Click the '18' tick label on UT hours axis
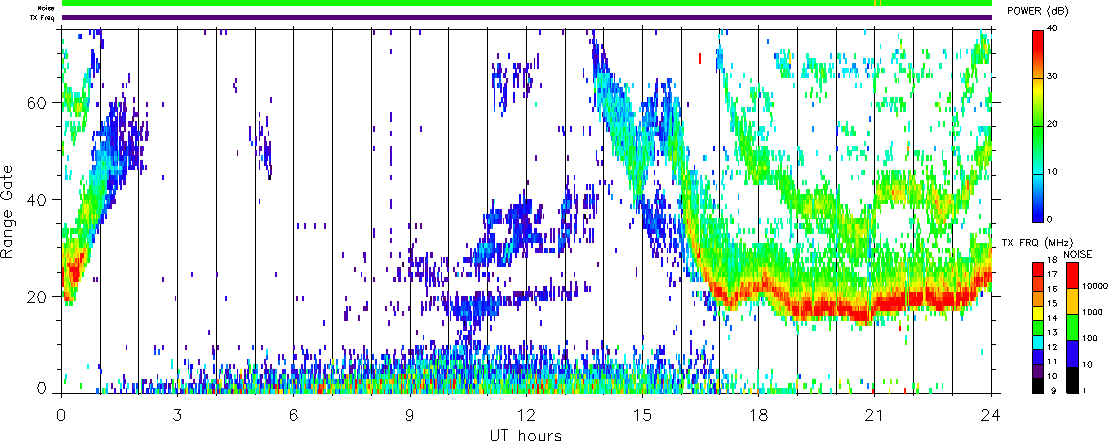The height and width of the screenshot is (441, 1108). coord(758,414)
